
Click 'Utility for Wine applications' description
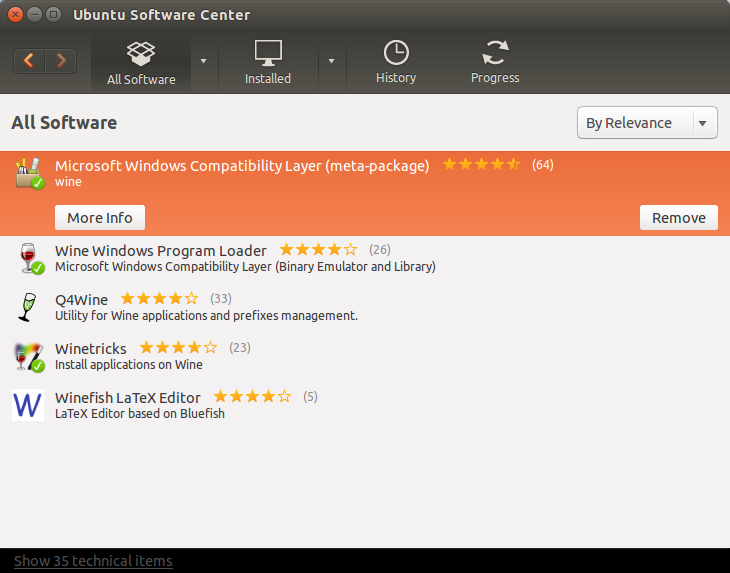(206, 316)
